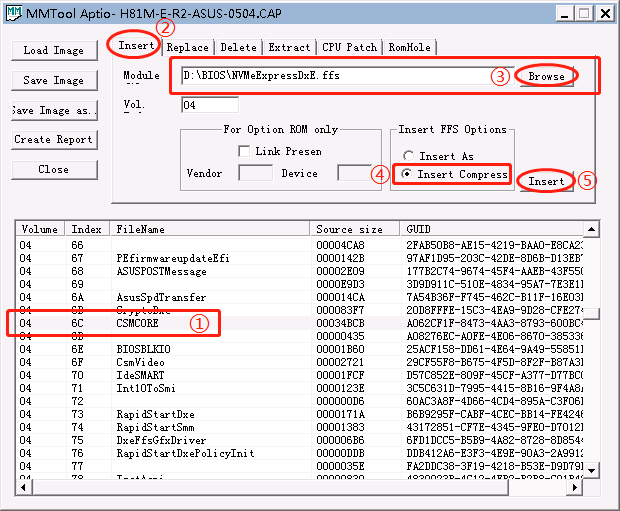
Task: Select the RapidStartDxePolicyInit row
Action: pos(300,453)
